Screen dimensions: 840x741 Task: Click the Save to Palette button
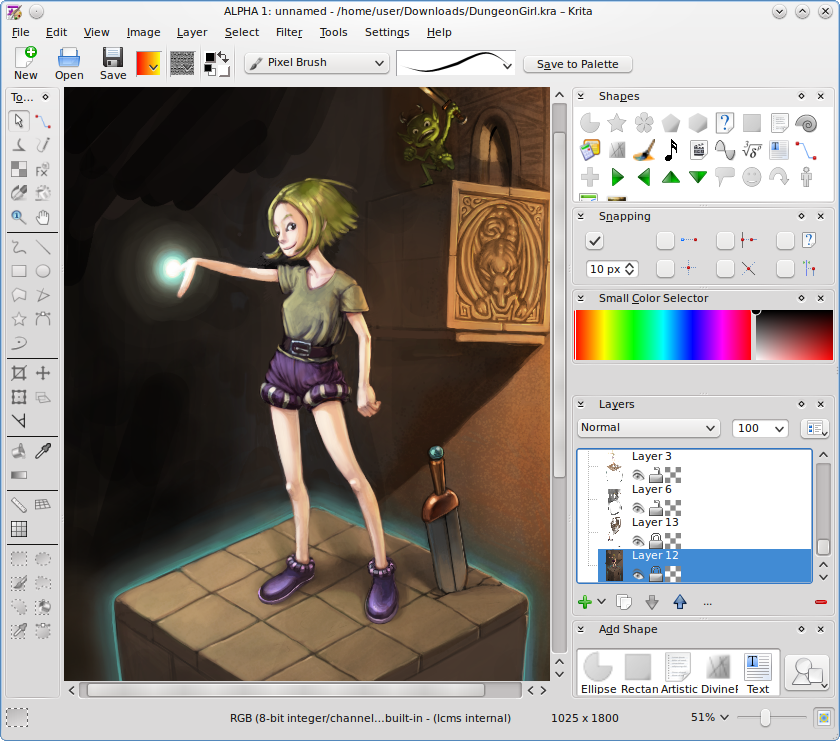(577, 64)
